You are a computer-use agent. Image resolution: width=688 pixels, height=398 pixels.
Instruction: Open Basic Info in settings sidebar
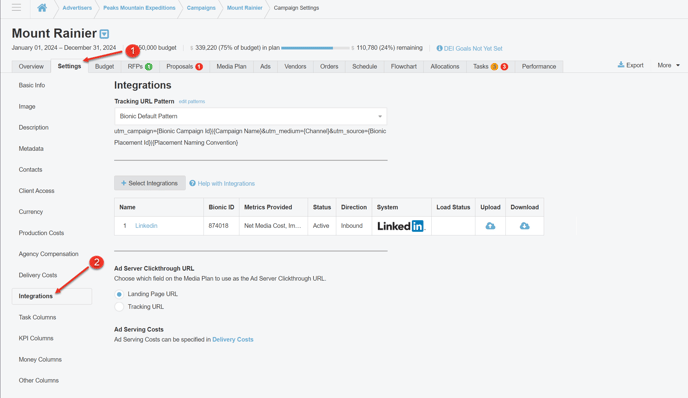32,85
